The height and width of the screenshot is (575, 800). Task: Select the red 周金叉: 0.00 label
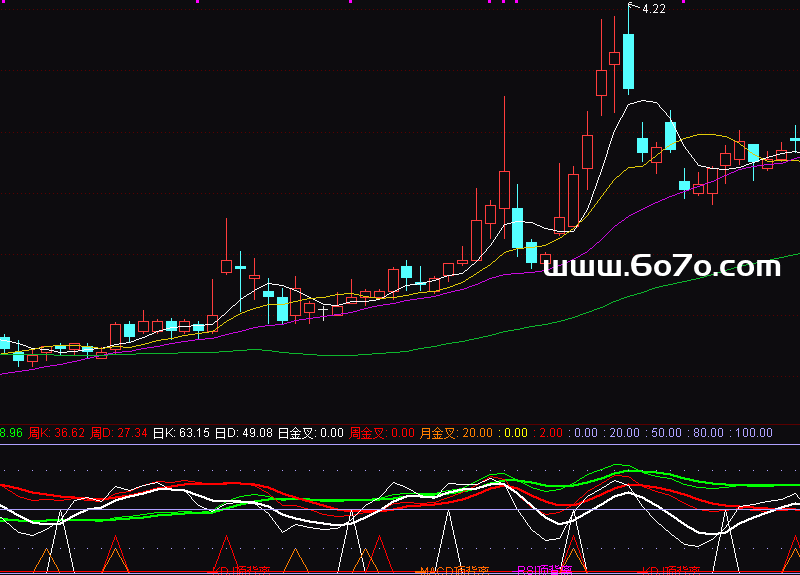pyautogui.click(x=382, y=433)
